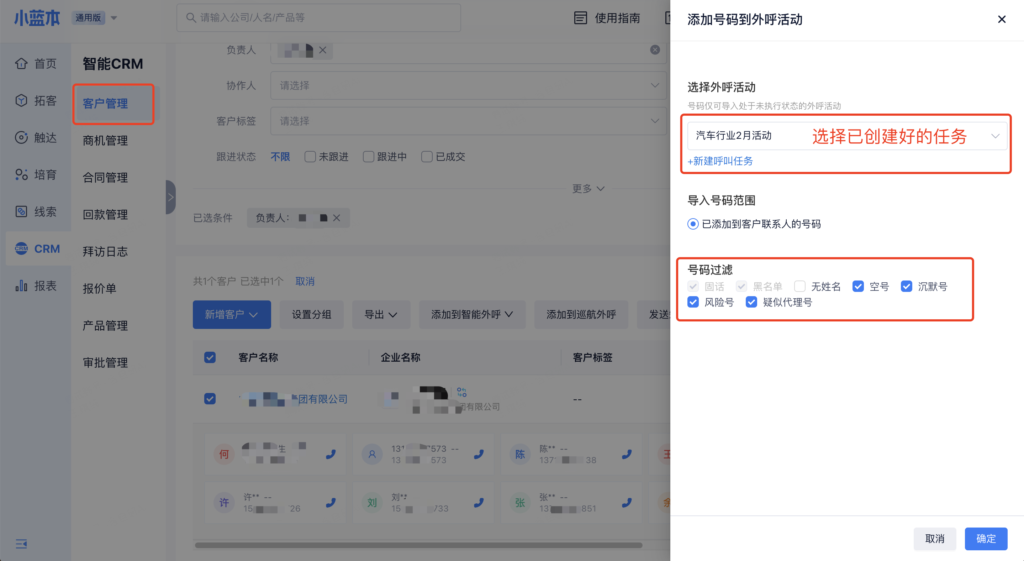The width and height of the screenshot is (1024, 561).
Task: Click the 报表 chart icon
Action: [21, 286]
